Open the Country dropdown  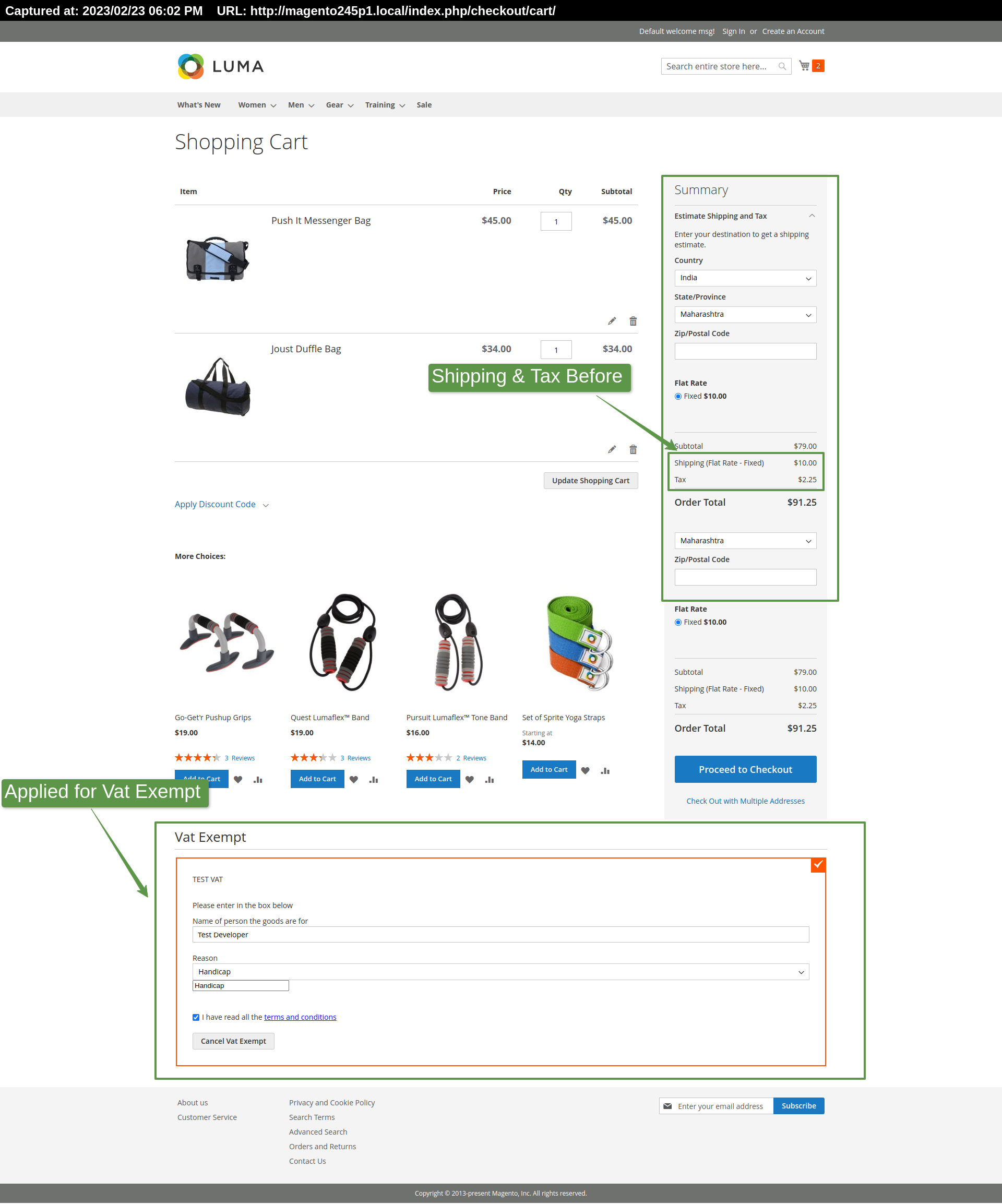pyautogui.click(x=745, y=278)
